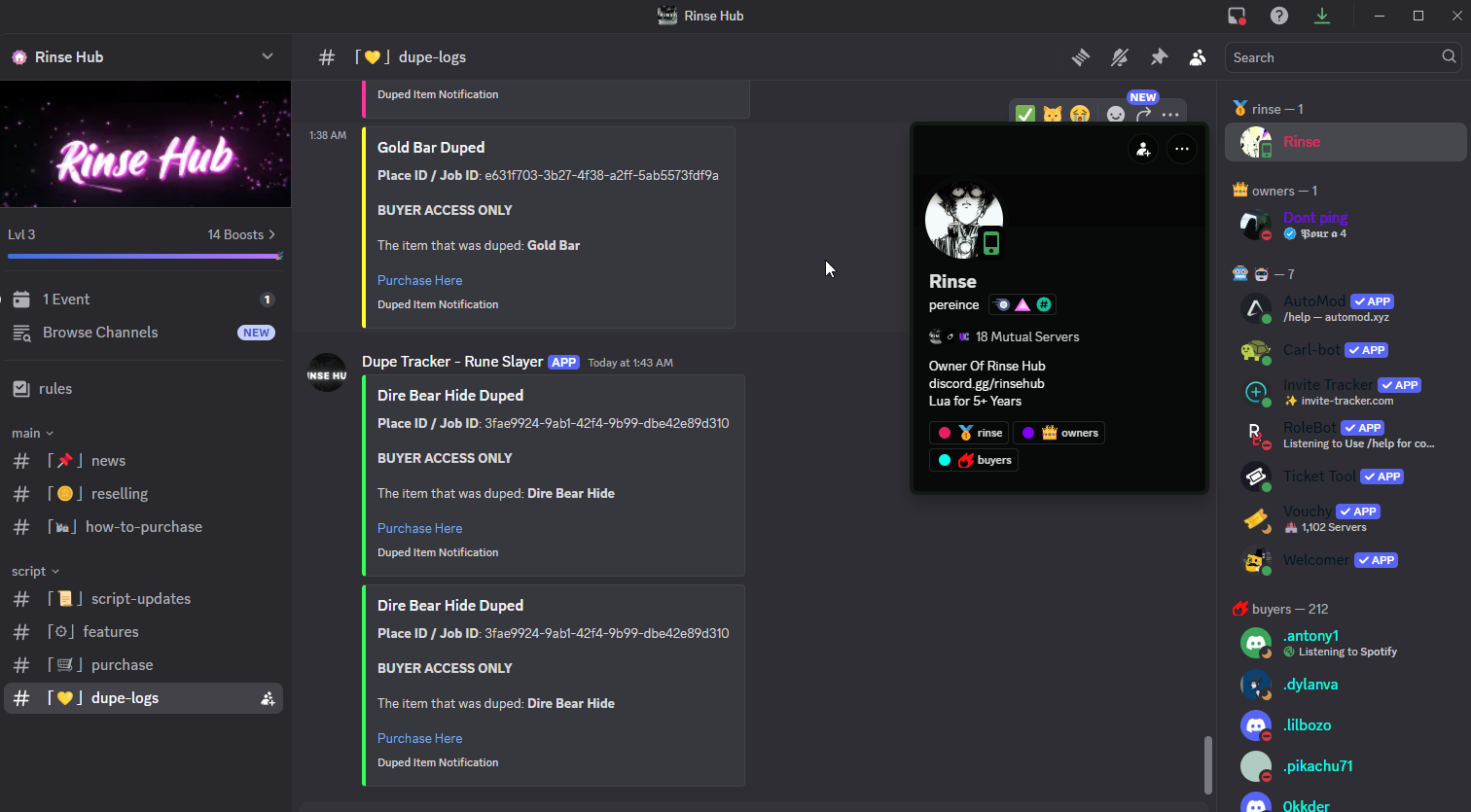Add the crying emoji quick reaction

coord(1080,114)
